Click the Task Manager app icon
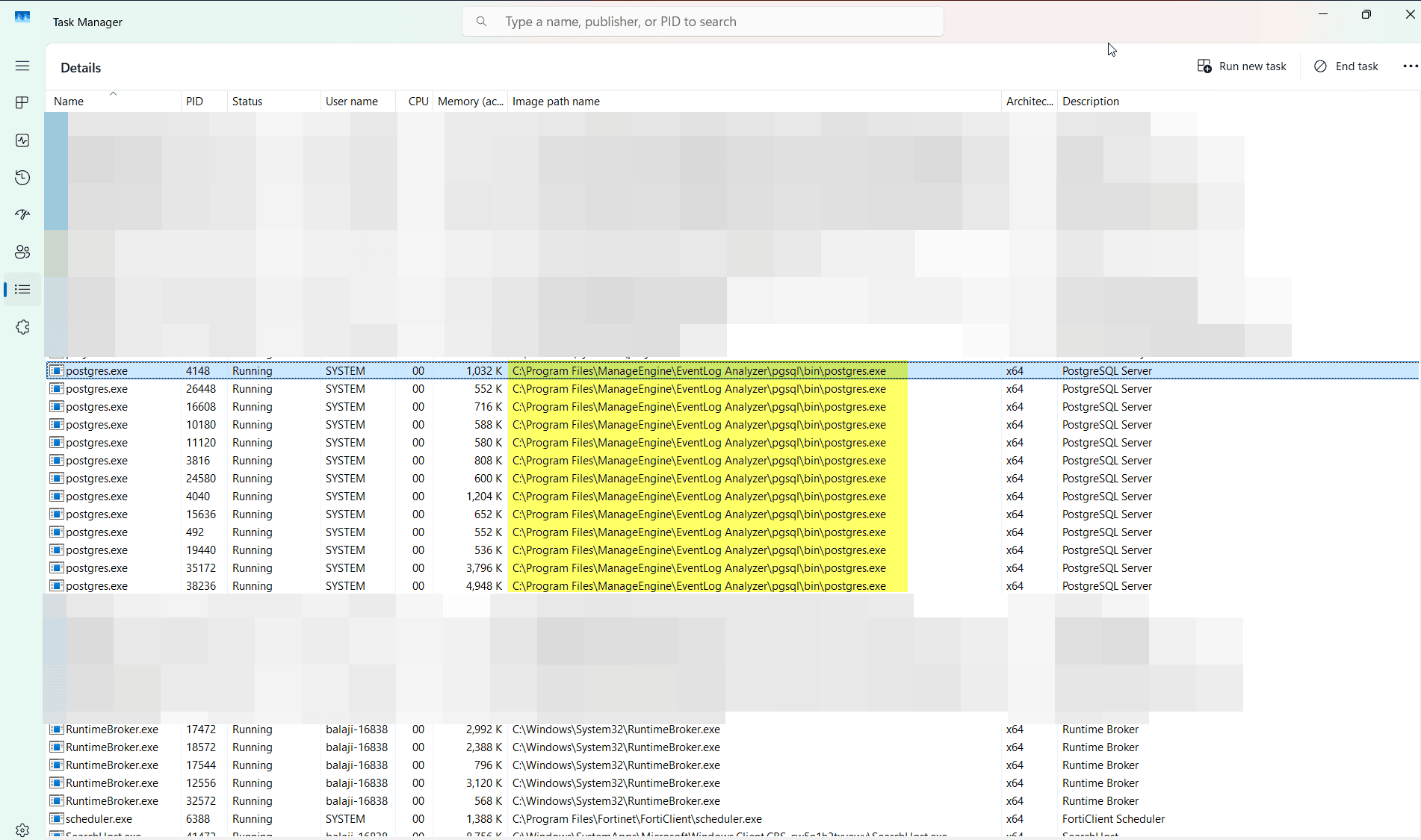The height and width of the screenshot is (840, 1421). pos(22,16)
